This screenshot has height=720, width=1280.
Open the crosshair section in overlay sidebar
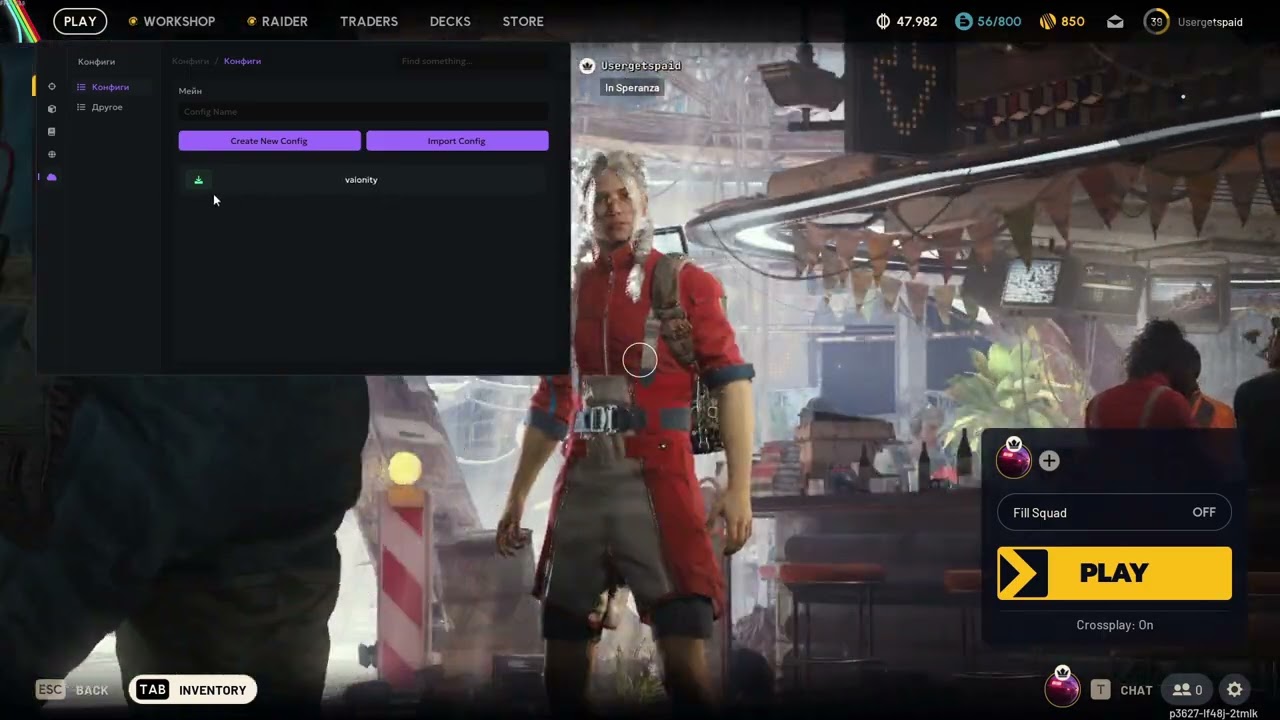[52, 86]
